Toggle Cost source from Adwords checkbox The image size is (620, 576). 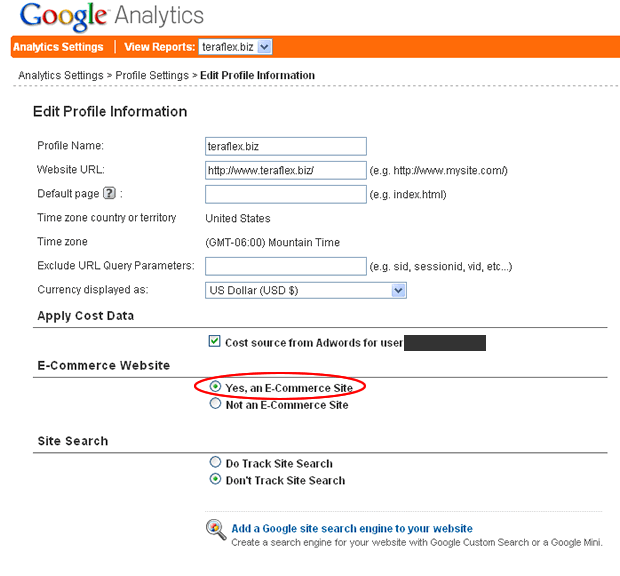click(x=214, y=342)
